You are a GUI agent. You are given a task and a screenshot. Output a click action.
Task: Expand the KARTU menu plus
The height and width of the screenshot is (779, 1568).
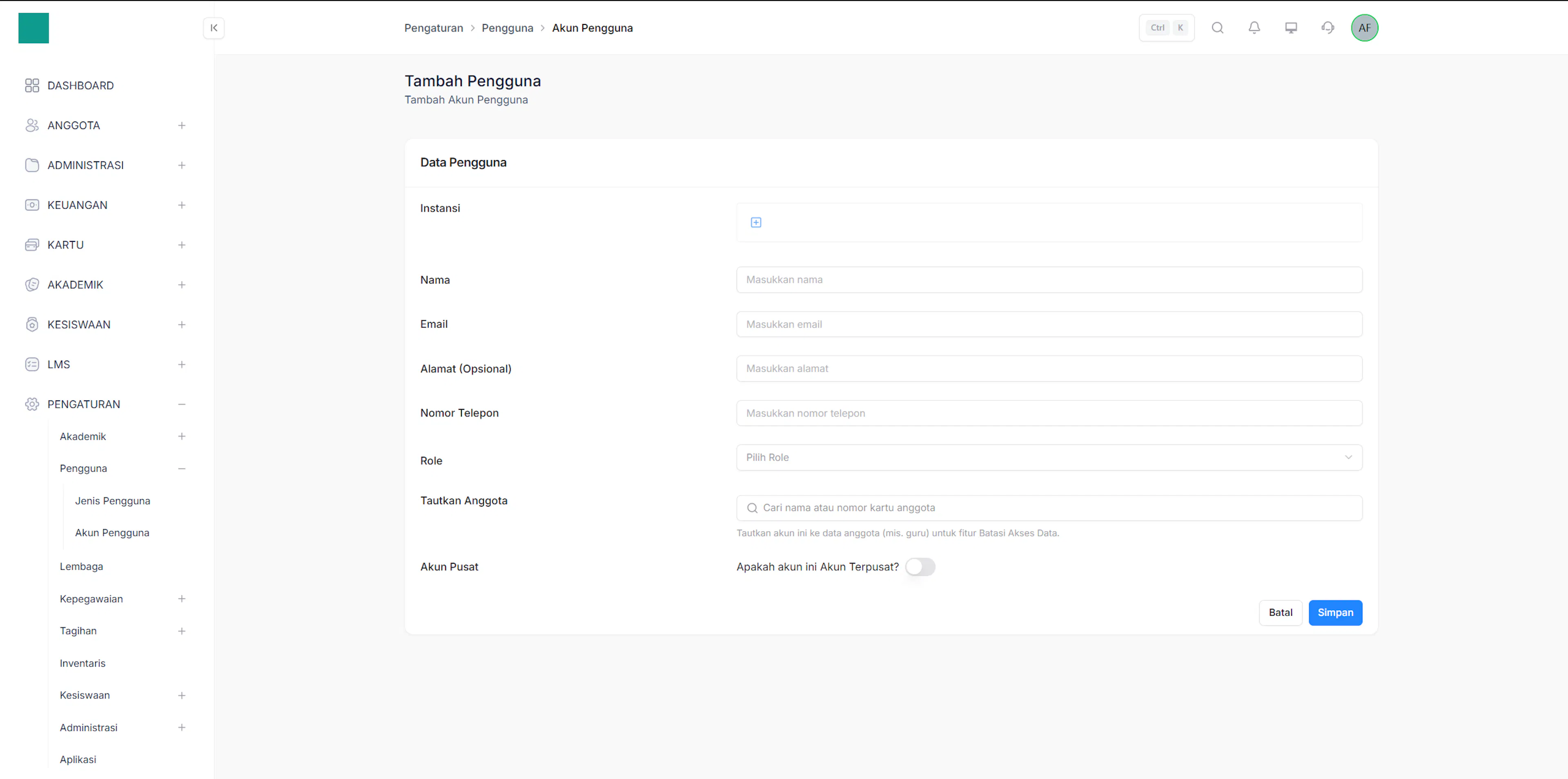pyautogui.click(x=181, y=245)
